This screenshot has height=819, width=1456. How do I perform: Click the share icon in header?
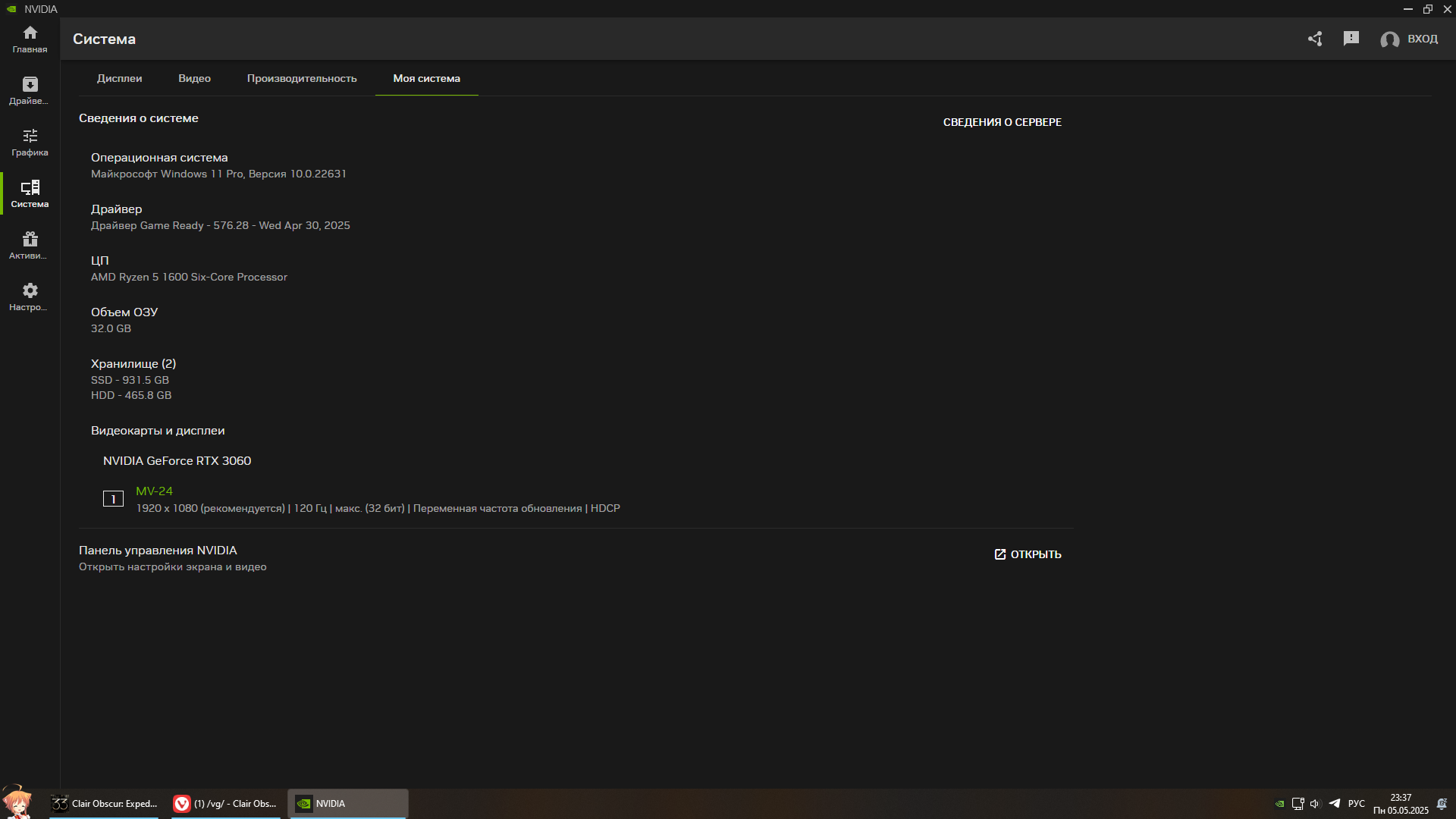[x=1315, y=39]
